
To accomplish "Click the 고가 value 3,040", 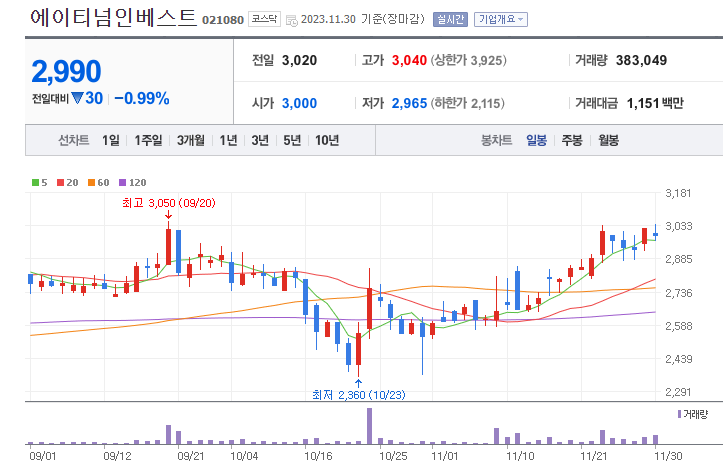I will click(409, 60).
